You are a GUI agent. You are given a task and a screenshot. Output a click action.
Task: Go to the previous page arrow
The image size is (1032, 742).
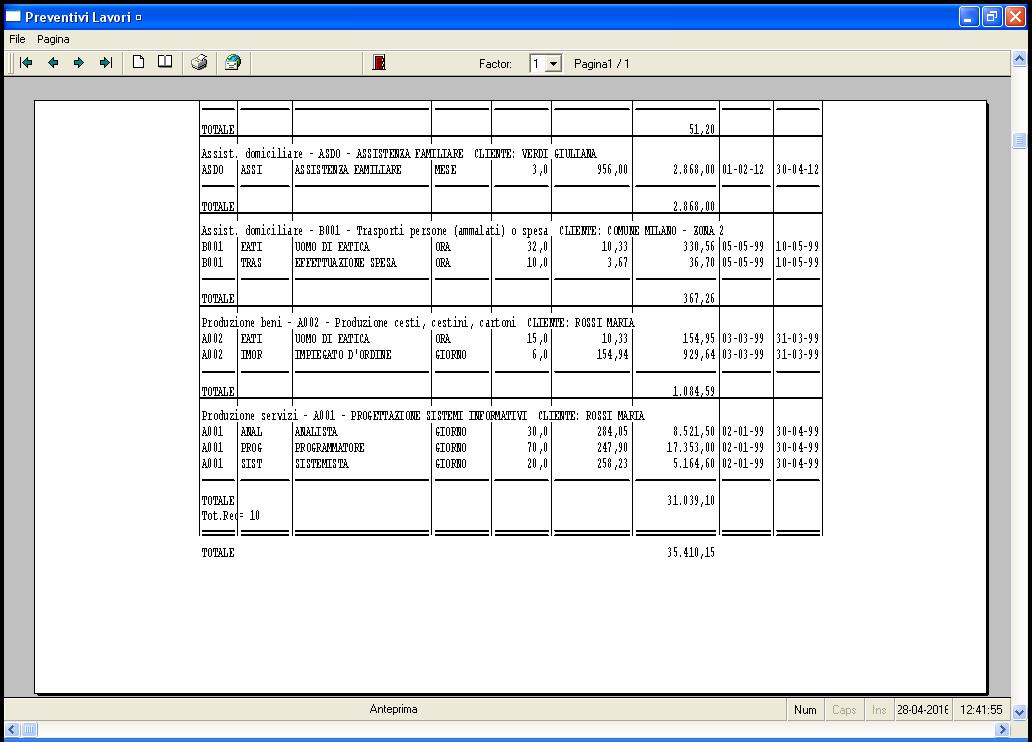[53, 63]
